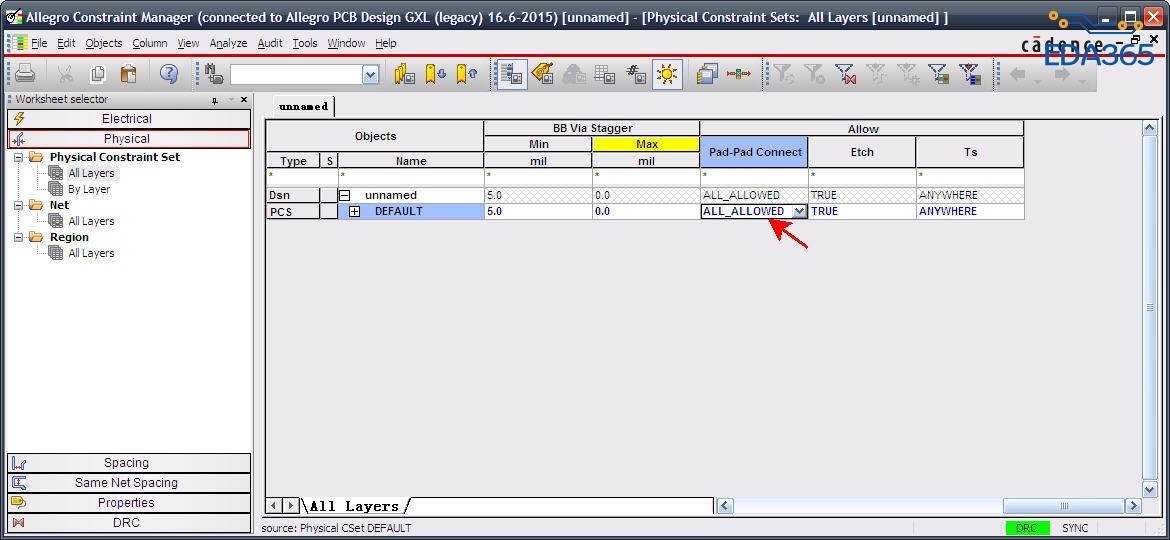This screenshot has height=540, width=1170.
Task: Click SYNC in the status bar
Action: click(1074, 528)
